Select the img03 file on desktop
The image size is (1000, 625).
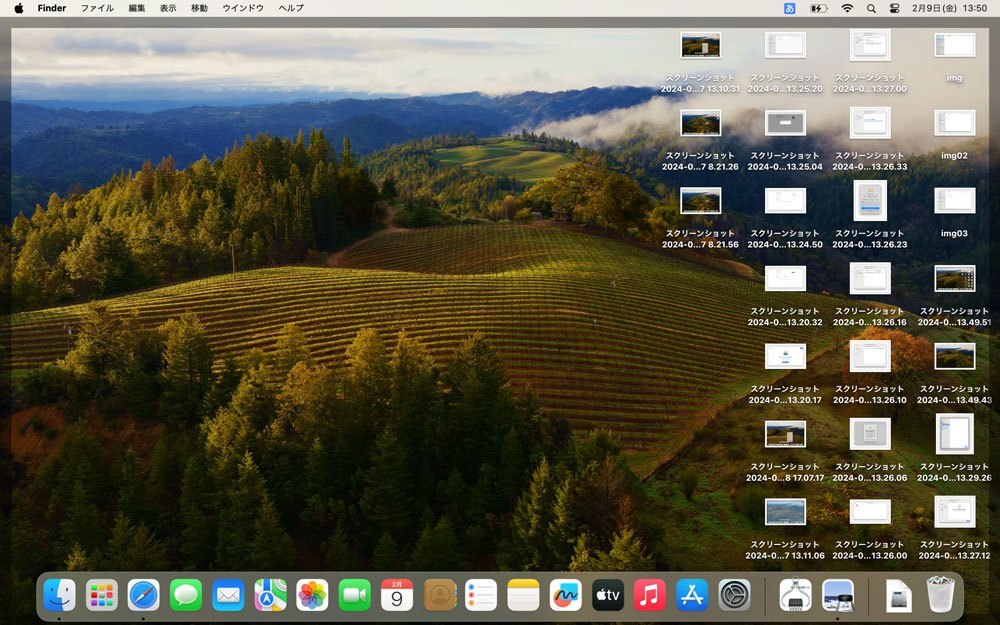[x=955, y=201]
